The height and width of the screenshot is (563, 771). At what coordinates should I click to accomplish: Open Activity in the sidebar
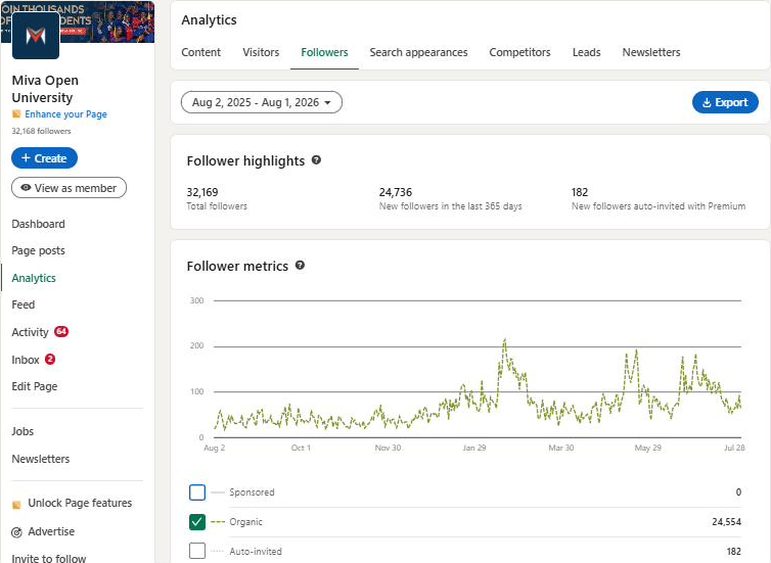pyautogui.click(x=30, y=332)
